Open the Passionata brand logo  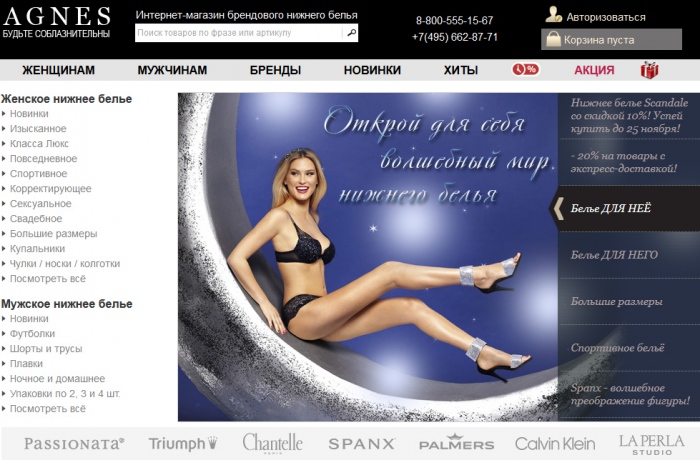(74, 443)
